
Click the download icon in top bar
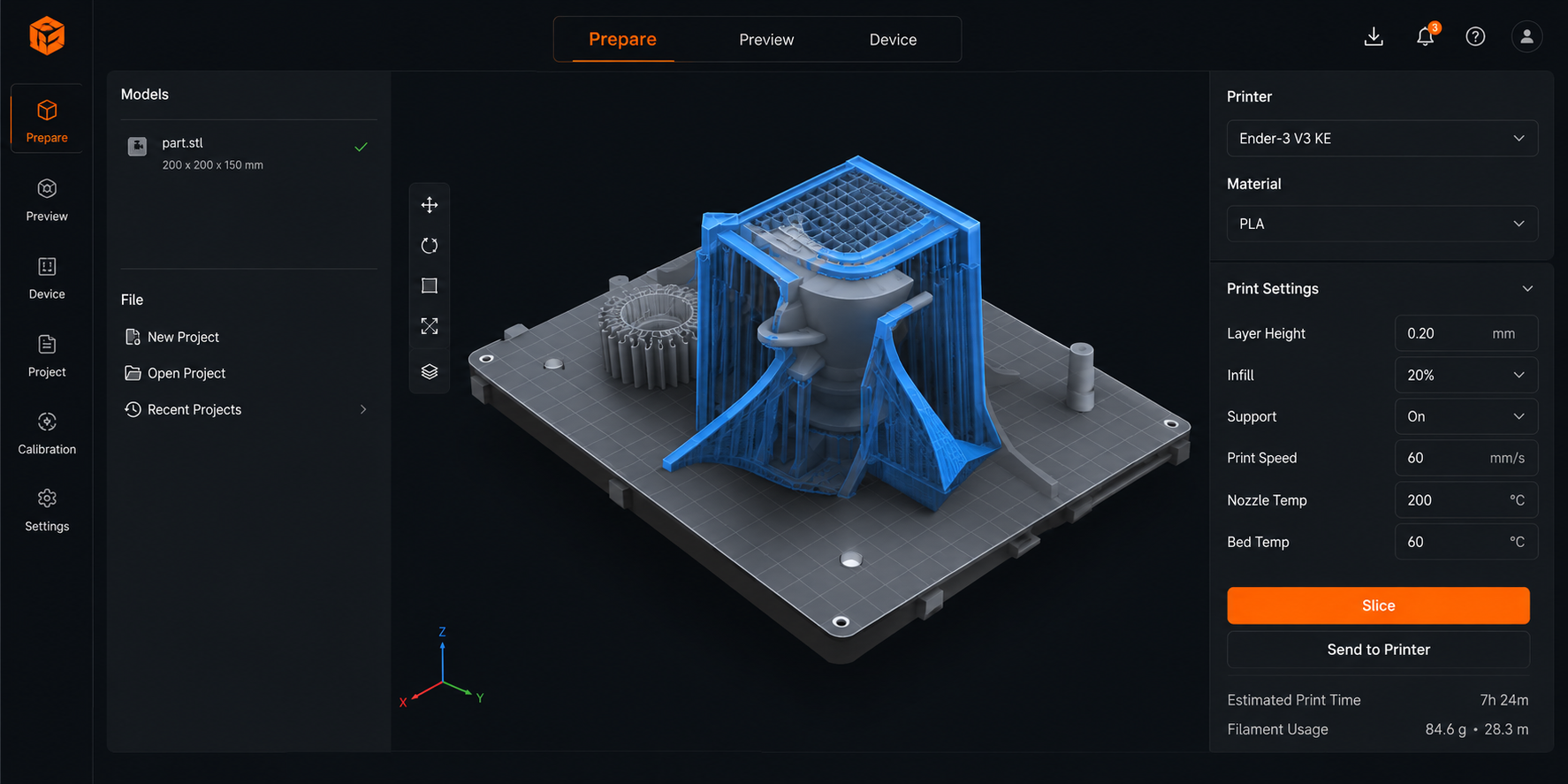1374,36
